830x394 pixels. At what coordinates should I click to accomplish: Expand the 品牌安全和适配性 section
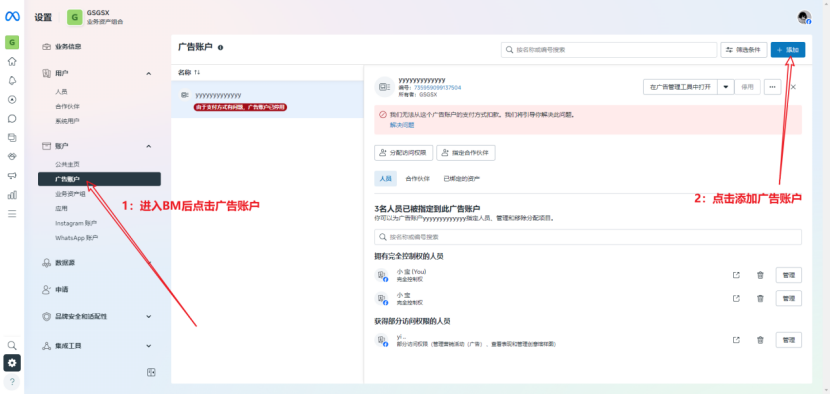pyautogui.click(x=149, y=316)
